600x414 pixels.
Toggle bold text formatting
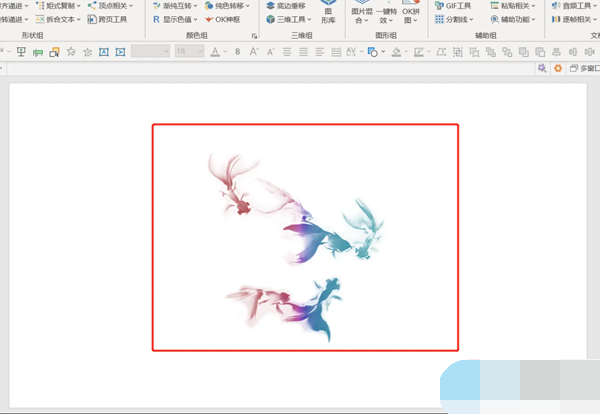[x=237, y=51]
